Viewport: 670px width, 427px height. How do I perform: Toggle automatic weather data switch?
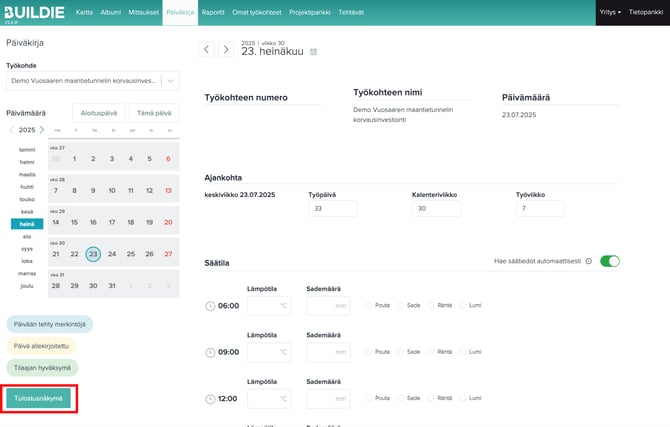click(x=609, y=261)
